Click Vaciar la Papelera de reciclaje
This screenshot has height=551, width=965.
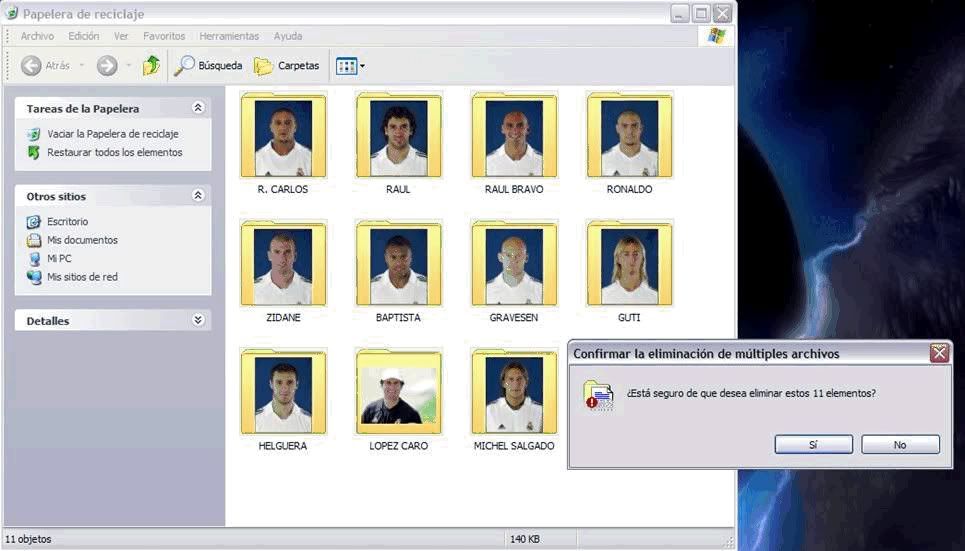click(113, 134)
